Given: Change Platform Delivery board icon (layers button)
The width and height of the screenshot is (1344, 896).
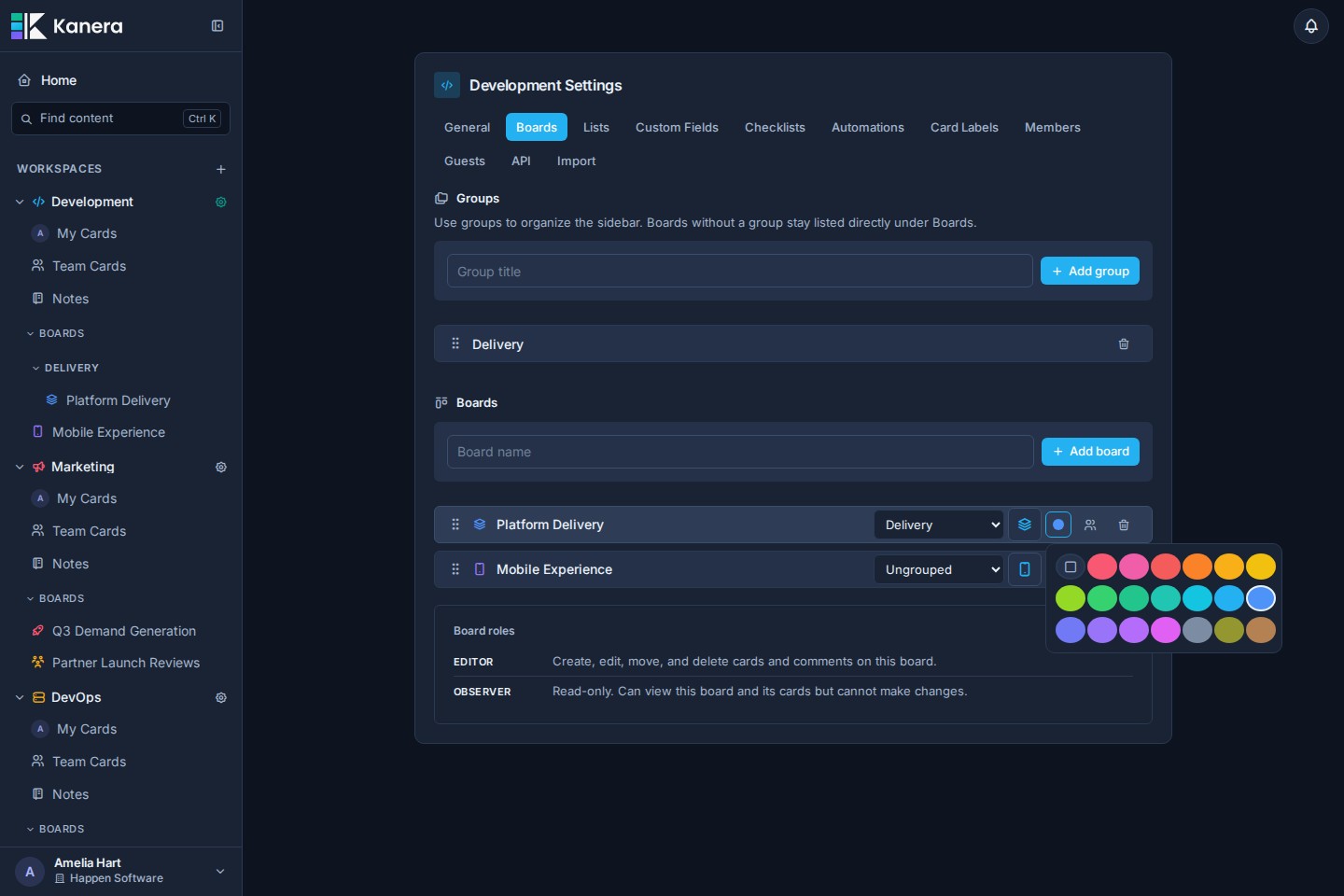Looking at the screenshot, I should coord(1025,525).
